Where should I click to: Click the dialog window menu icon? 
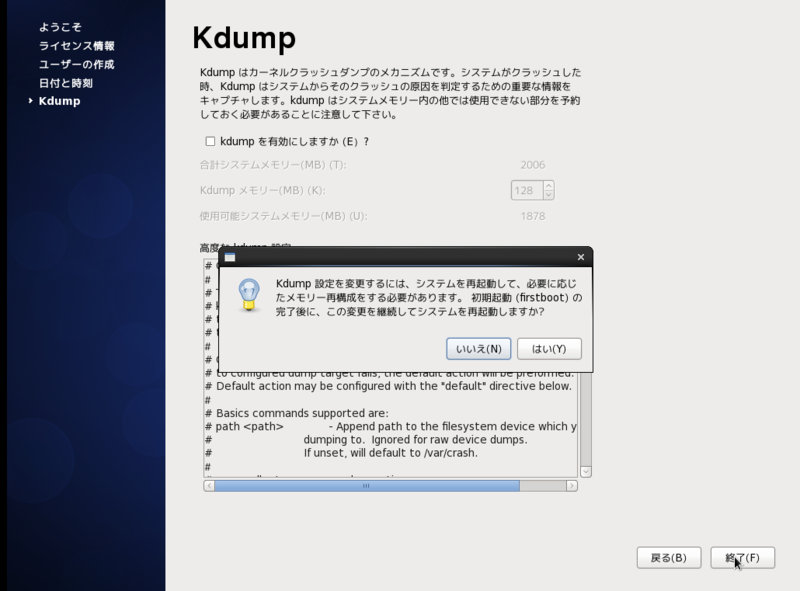pyautogui.click(x=230, y=257)
